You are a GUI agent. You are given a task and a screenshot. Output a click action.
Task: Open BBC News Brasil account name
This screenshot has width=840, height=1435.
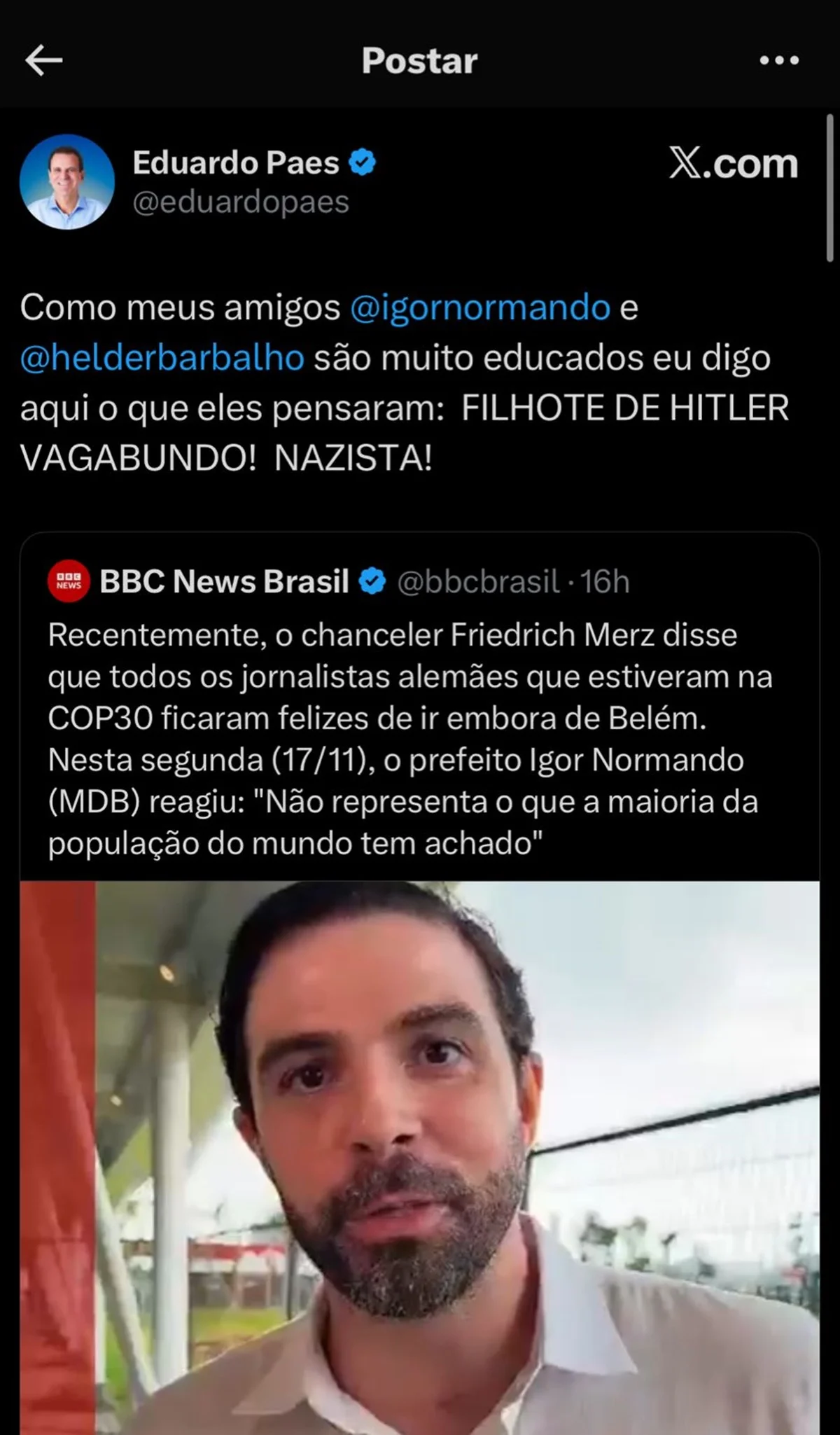pos(224,581)
